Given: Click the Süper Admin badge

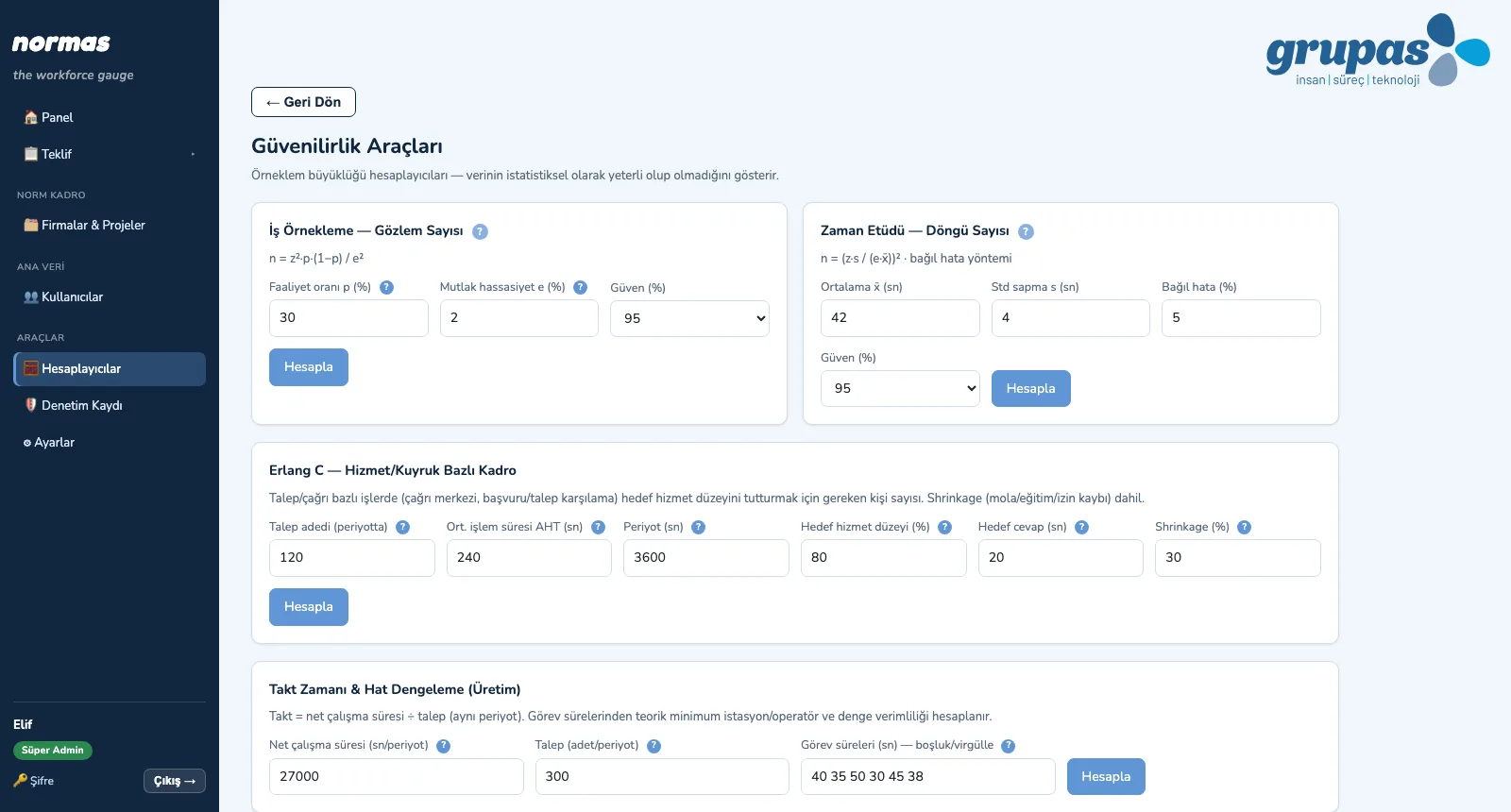Looking at the screenshot, I should [x=53, y=751].
